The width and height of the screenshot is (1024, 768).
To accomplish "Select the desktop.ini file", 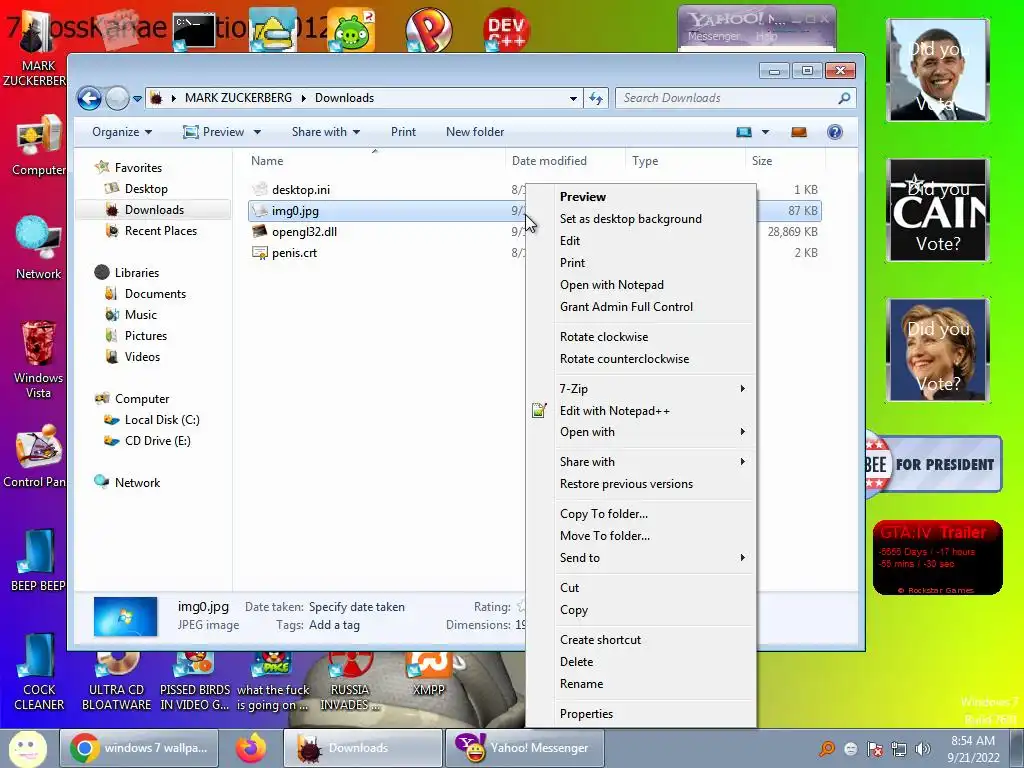I will point(301,190).
